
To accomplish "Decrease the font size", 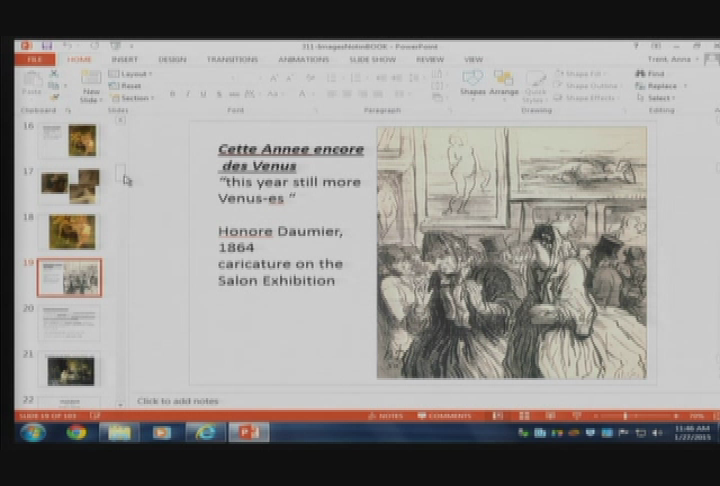I will (x=289, y=78).
